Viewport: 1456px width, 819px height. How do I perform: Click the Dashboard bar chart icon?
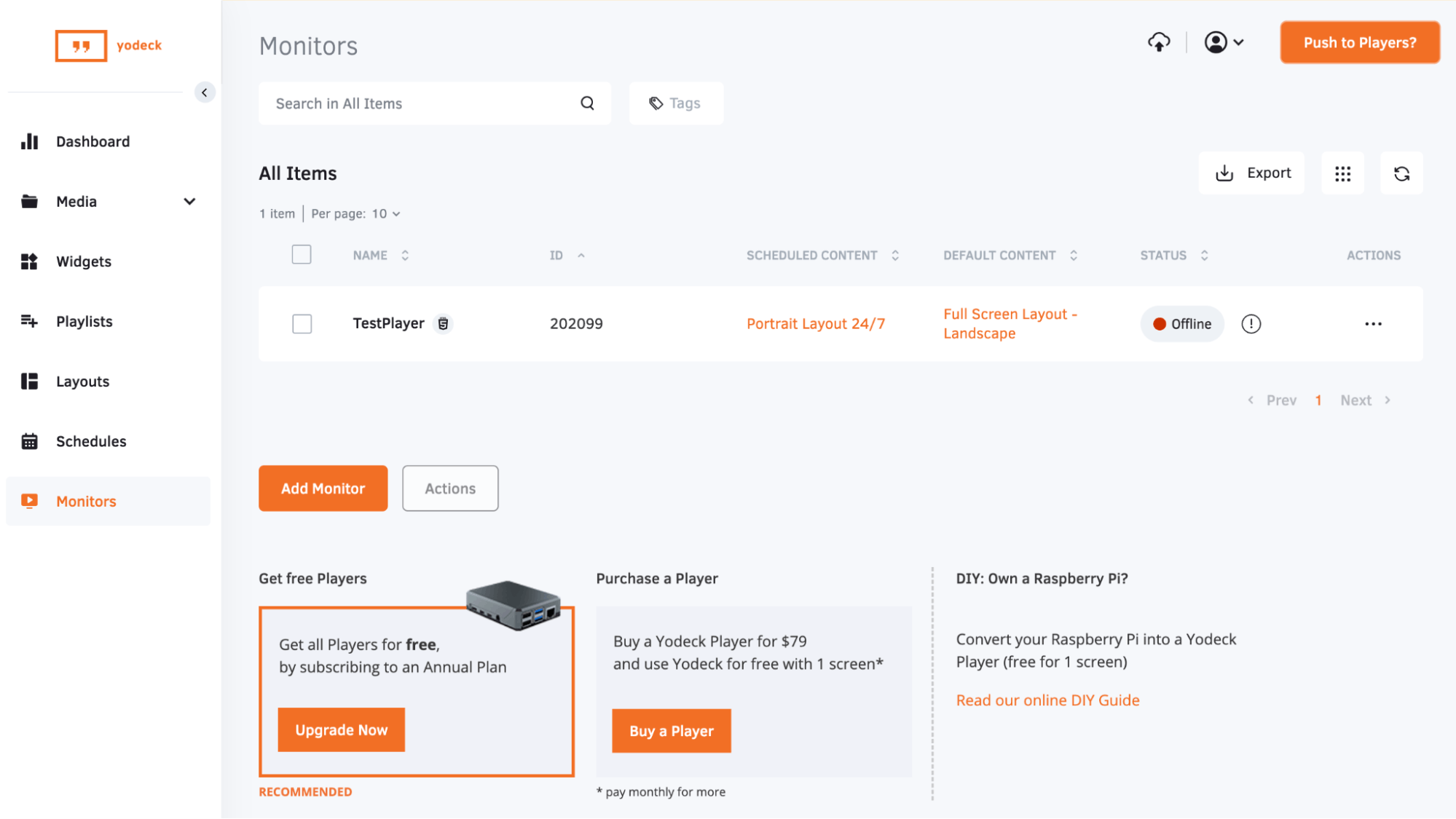tap(29, 141)
